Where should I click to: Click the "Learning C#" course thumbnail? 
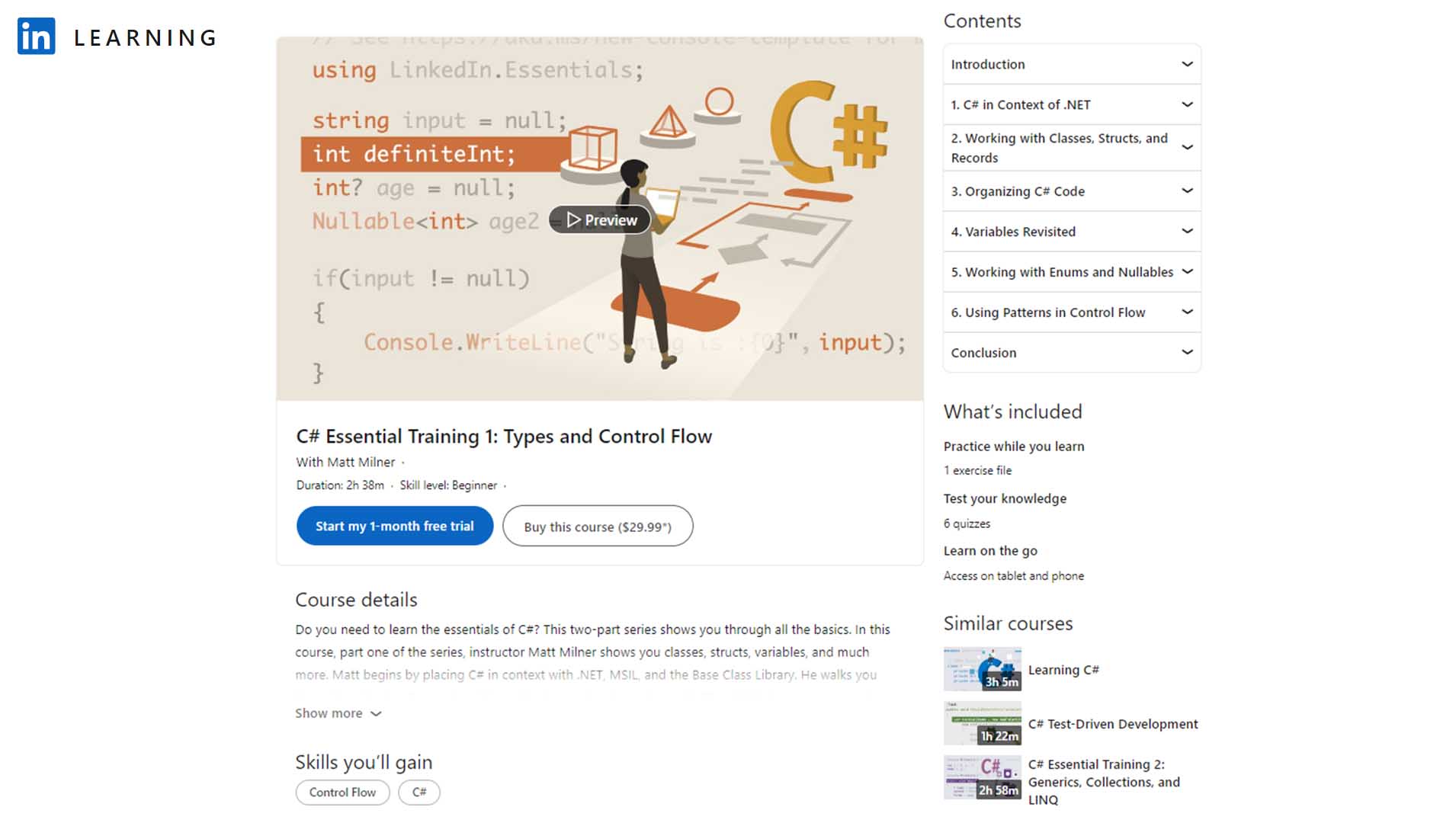click(982, 669)
